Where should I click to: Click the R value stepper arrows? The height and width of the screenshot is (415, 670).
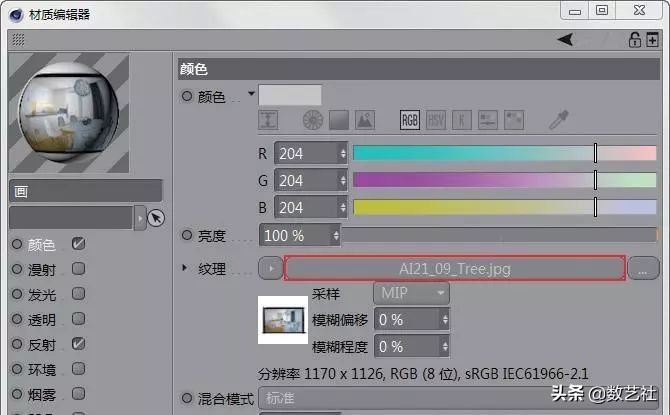(x=343, y=153)
